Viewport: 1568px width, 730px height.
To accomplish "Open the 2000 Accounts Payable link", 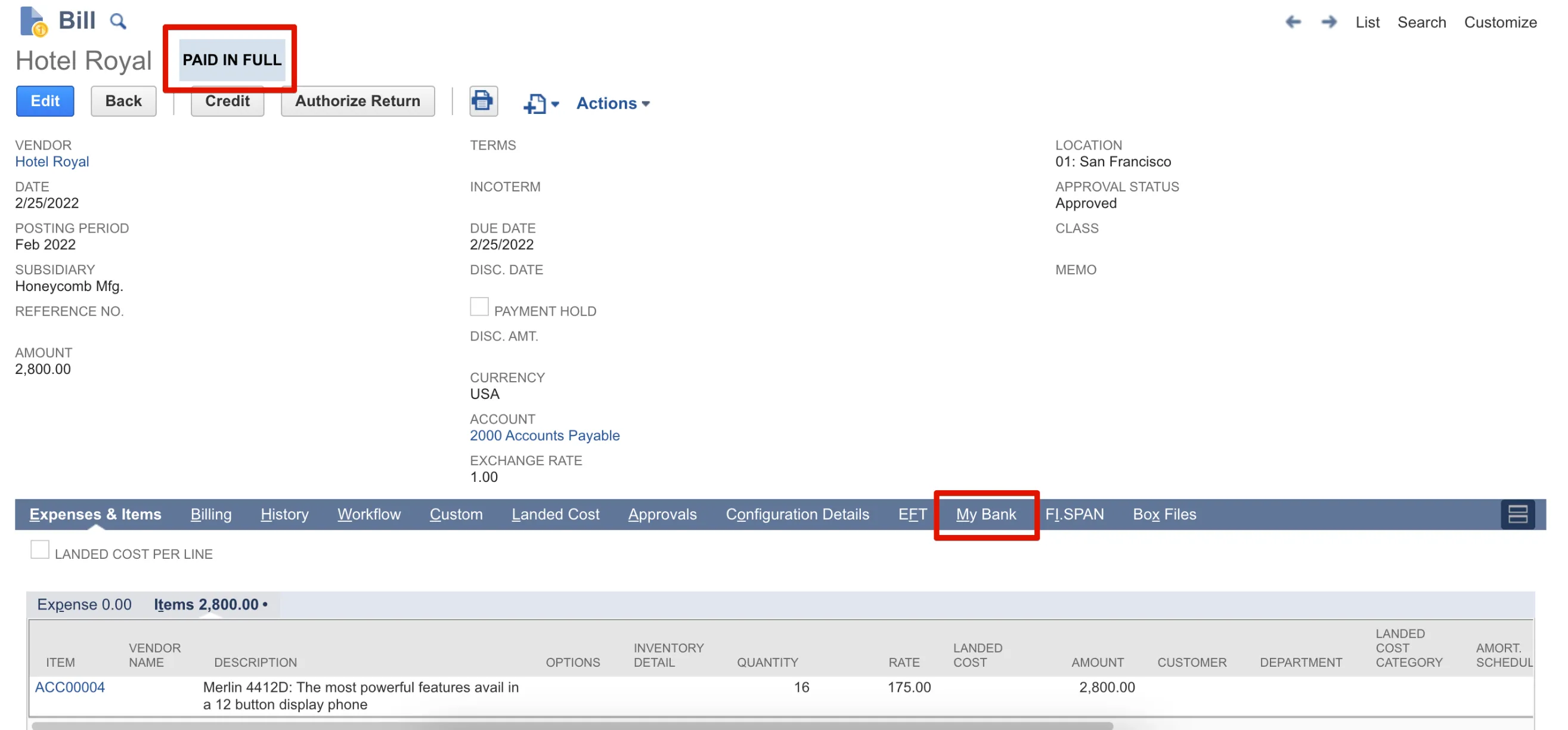I will coord(545,436).
